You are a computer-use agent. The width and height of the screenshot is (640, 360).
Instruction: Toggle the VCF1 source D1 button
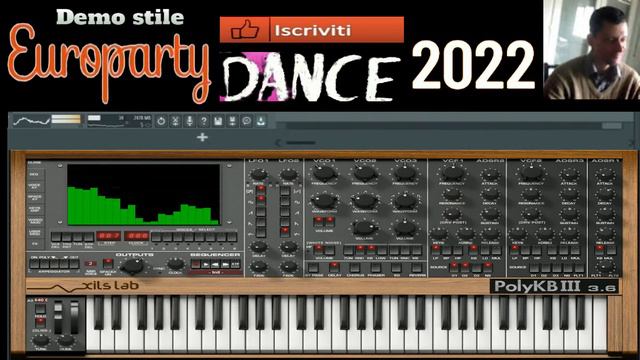(454, 267)
